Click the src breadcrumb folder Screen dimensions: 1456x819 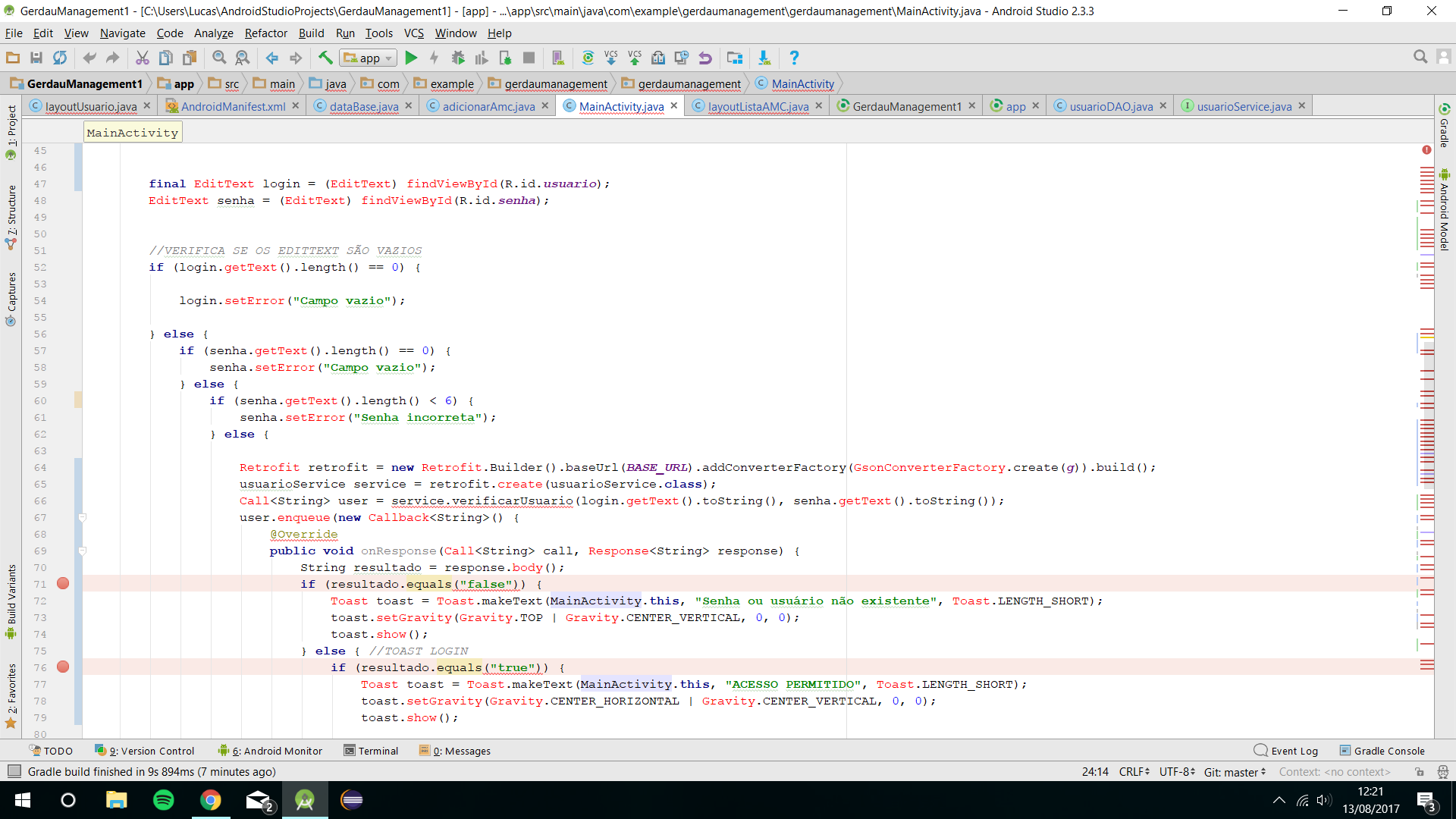[224, 83]
